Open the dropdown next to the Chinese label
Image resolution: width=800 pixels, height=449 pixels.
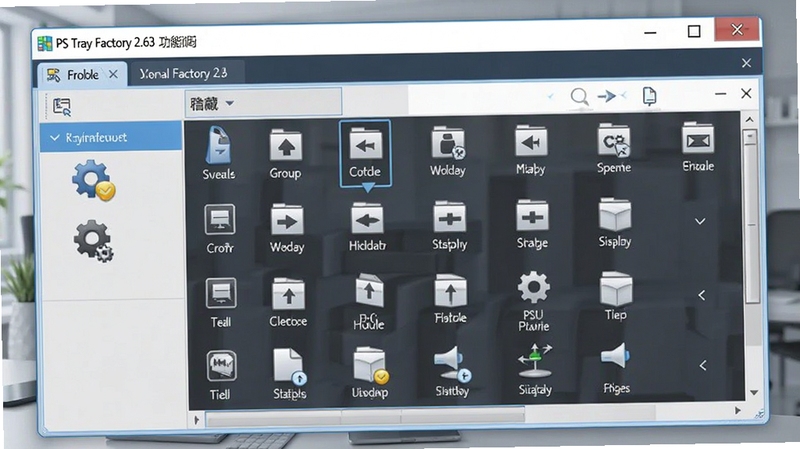coord(230,103)
